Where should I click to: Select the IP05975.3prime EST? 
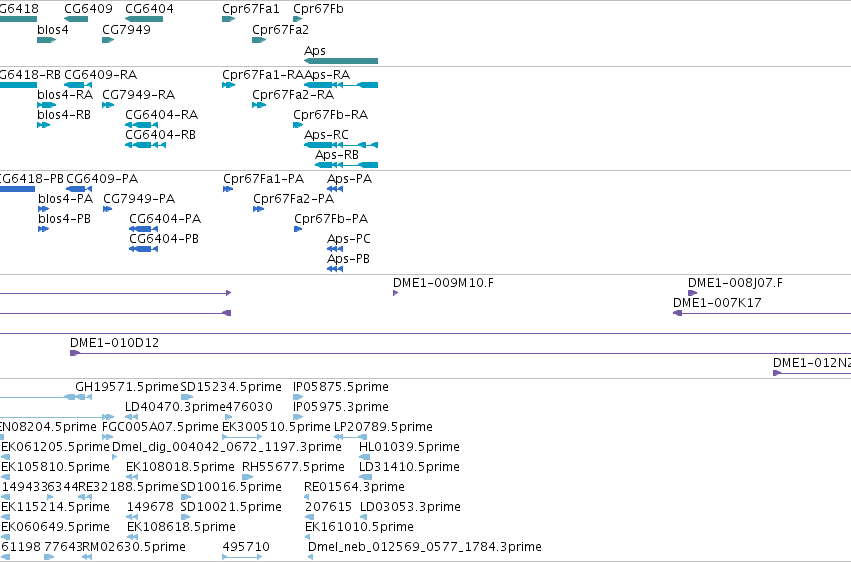pos(298,417)
